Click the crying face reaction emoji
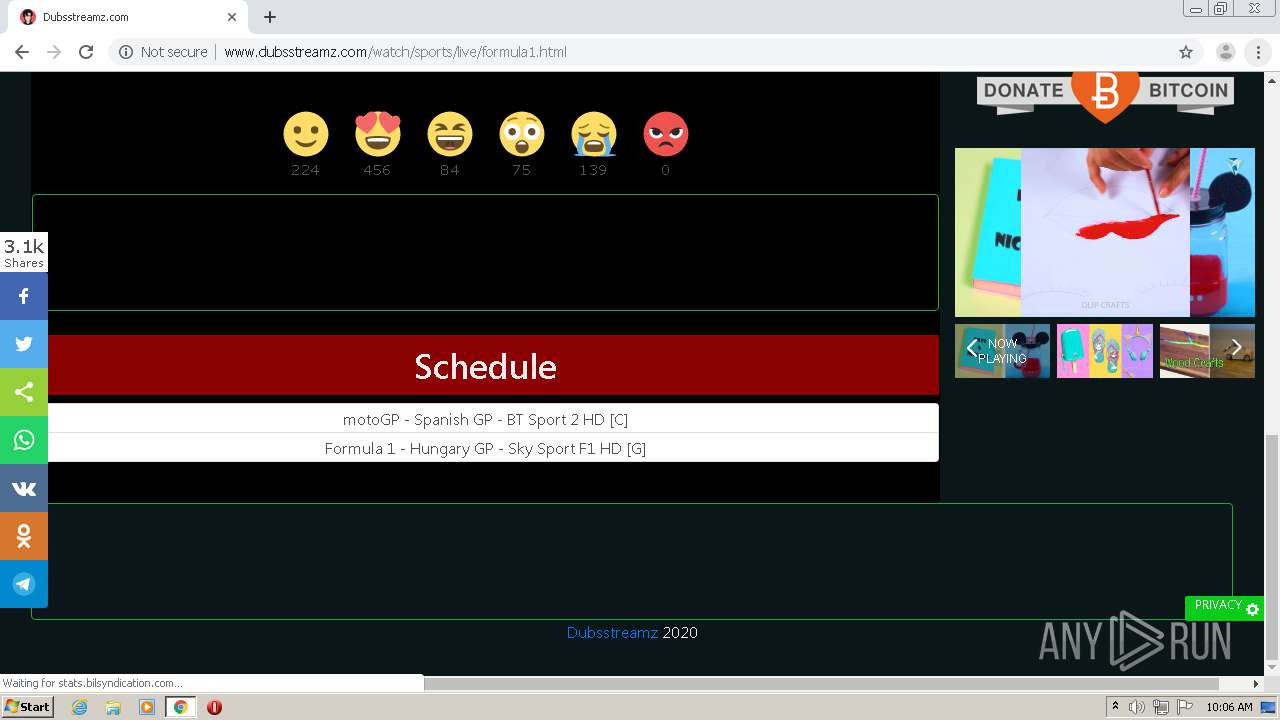The width and height of the screenshot is (1280, 720). 593,134
